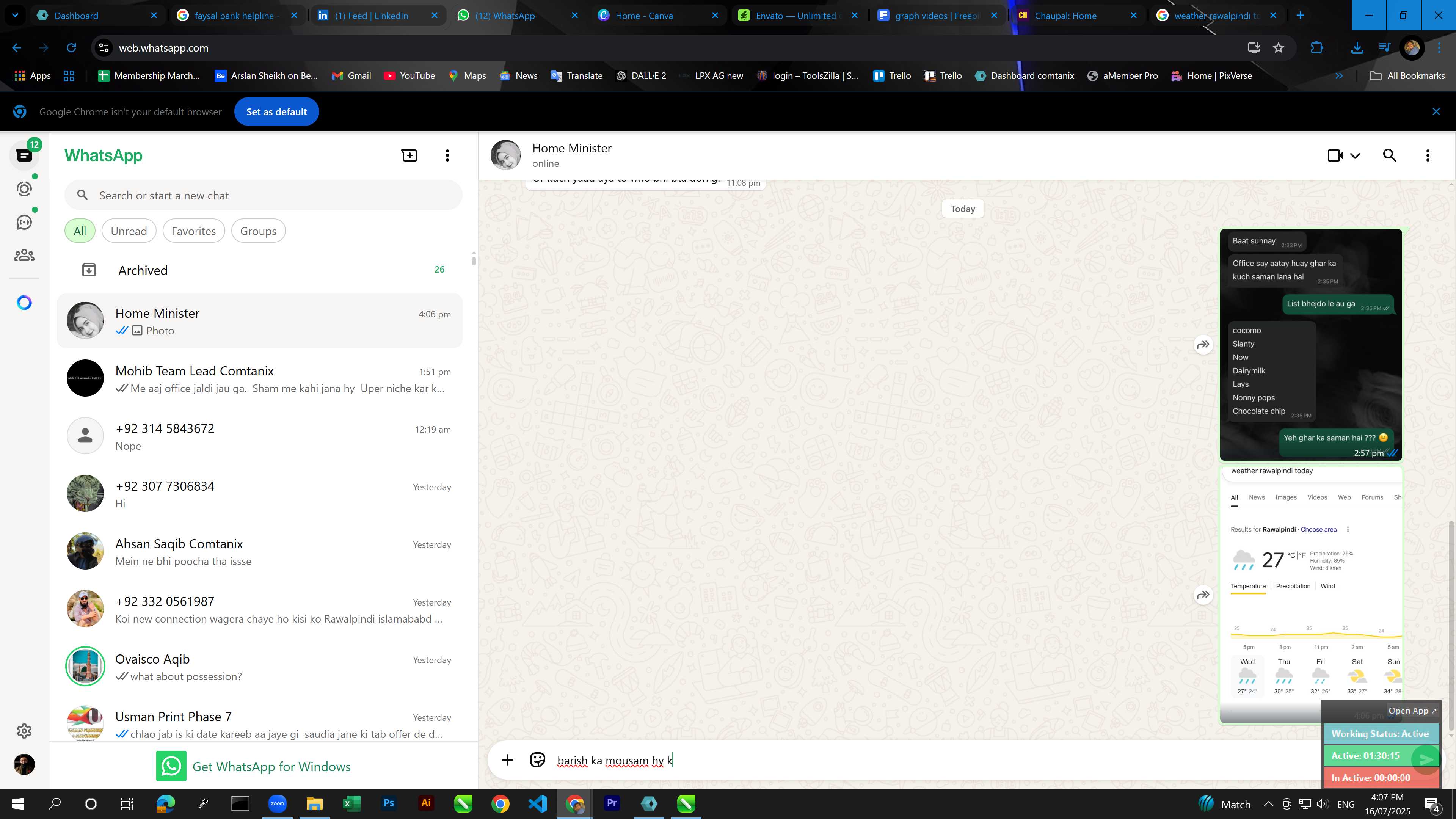Click the chat list scrollbar
This screenshot has height=819, width=1456.
coord(474,260)
